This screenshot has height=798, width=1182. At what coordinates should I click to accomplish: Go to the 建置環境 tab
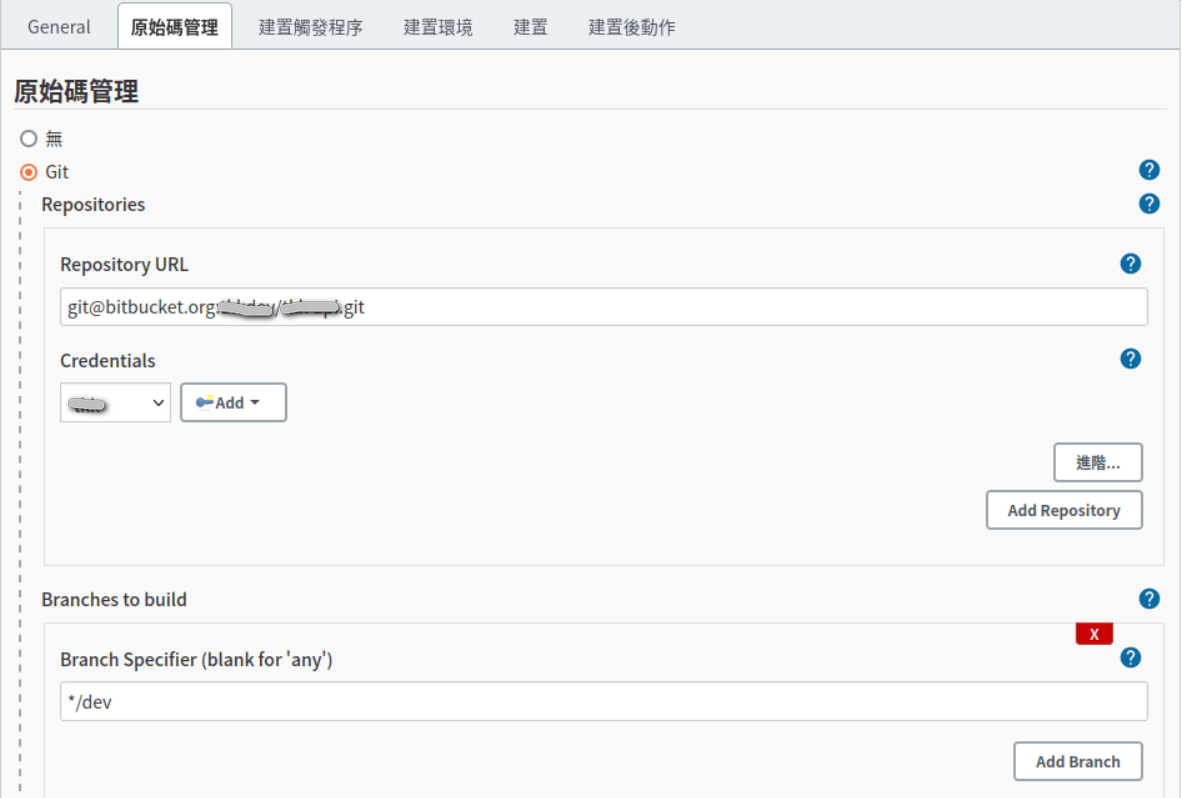(438, 27)
